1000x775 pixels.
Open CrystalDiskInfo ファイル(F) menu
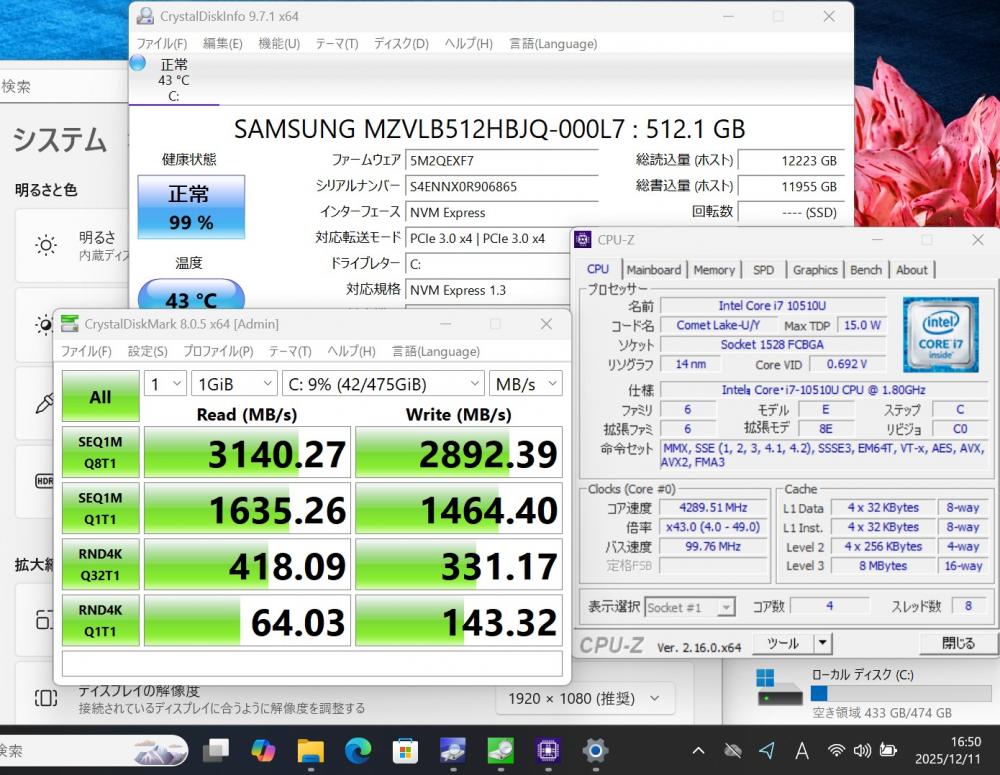(x=162, y=43)
